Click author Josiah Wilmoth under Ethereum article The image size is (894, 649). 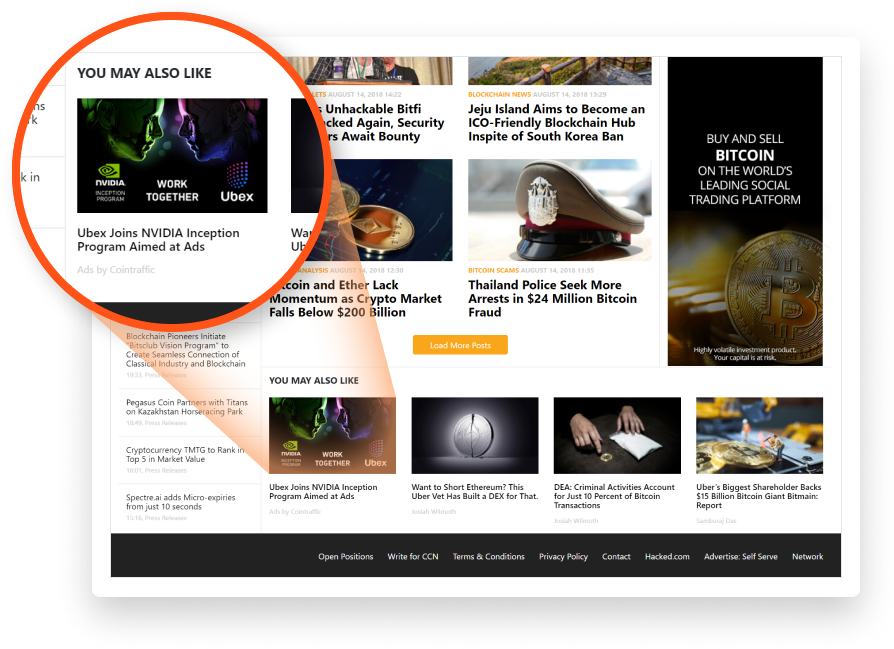click(434, 512)
